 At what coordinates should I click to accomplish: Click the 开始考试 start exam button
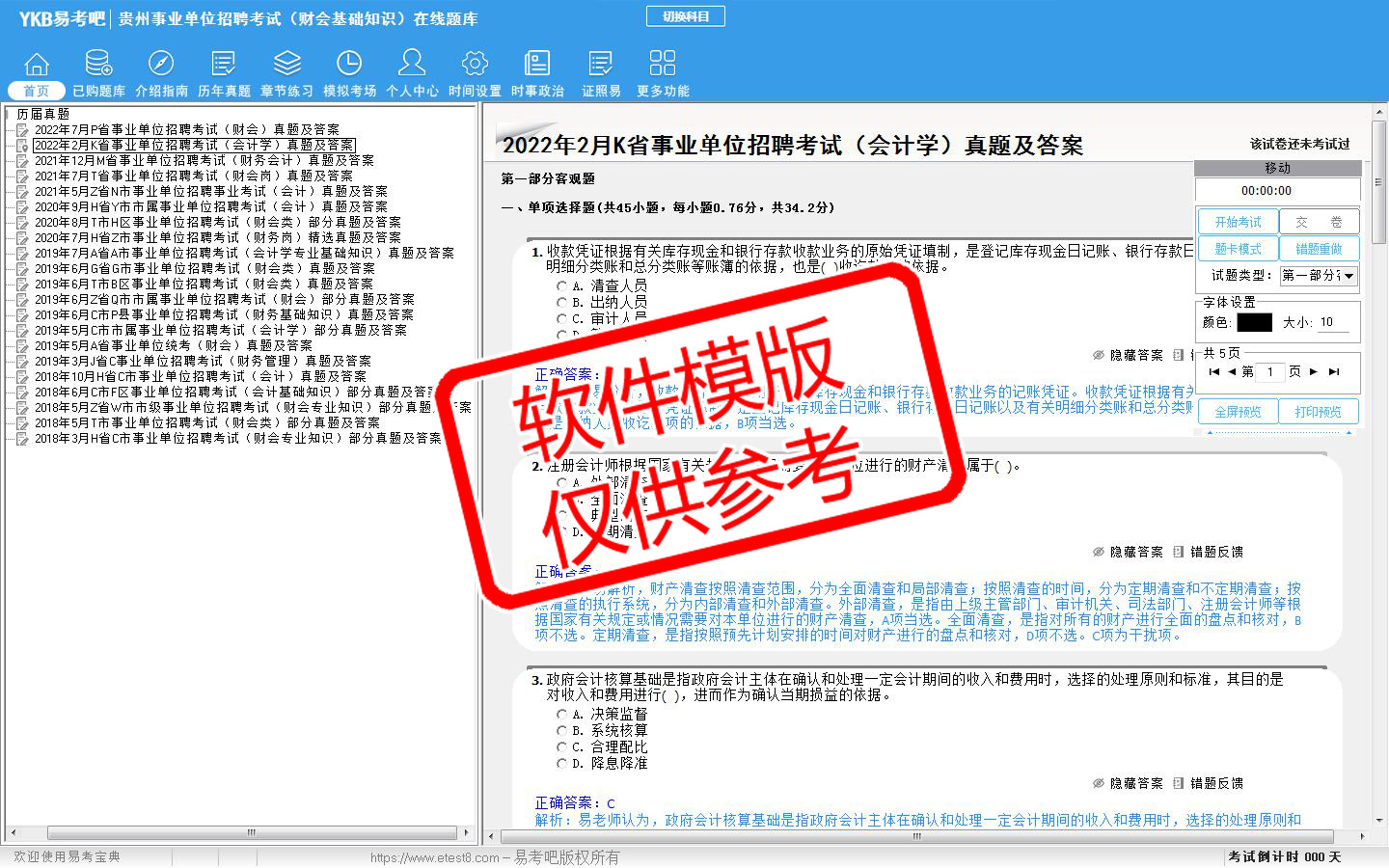click(1238, 222)
